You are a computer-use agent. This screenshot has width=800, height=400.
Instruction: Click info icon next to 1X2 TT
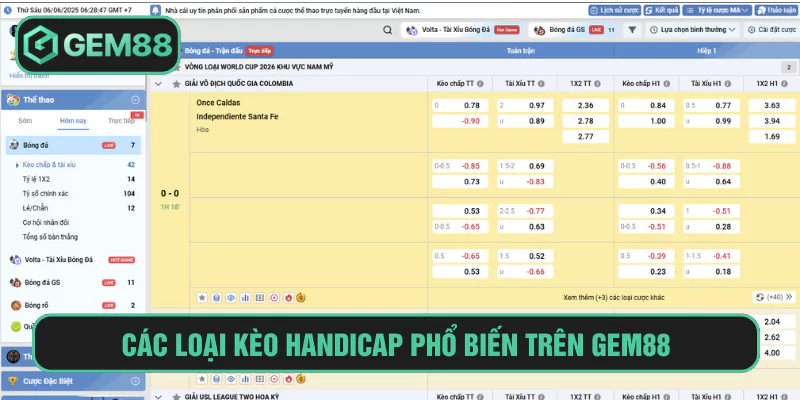(x=597, y=84)
